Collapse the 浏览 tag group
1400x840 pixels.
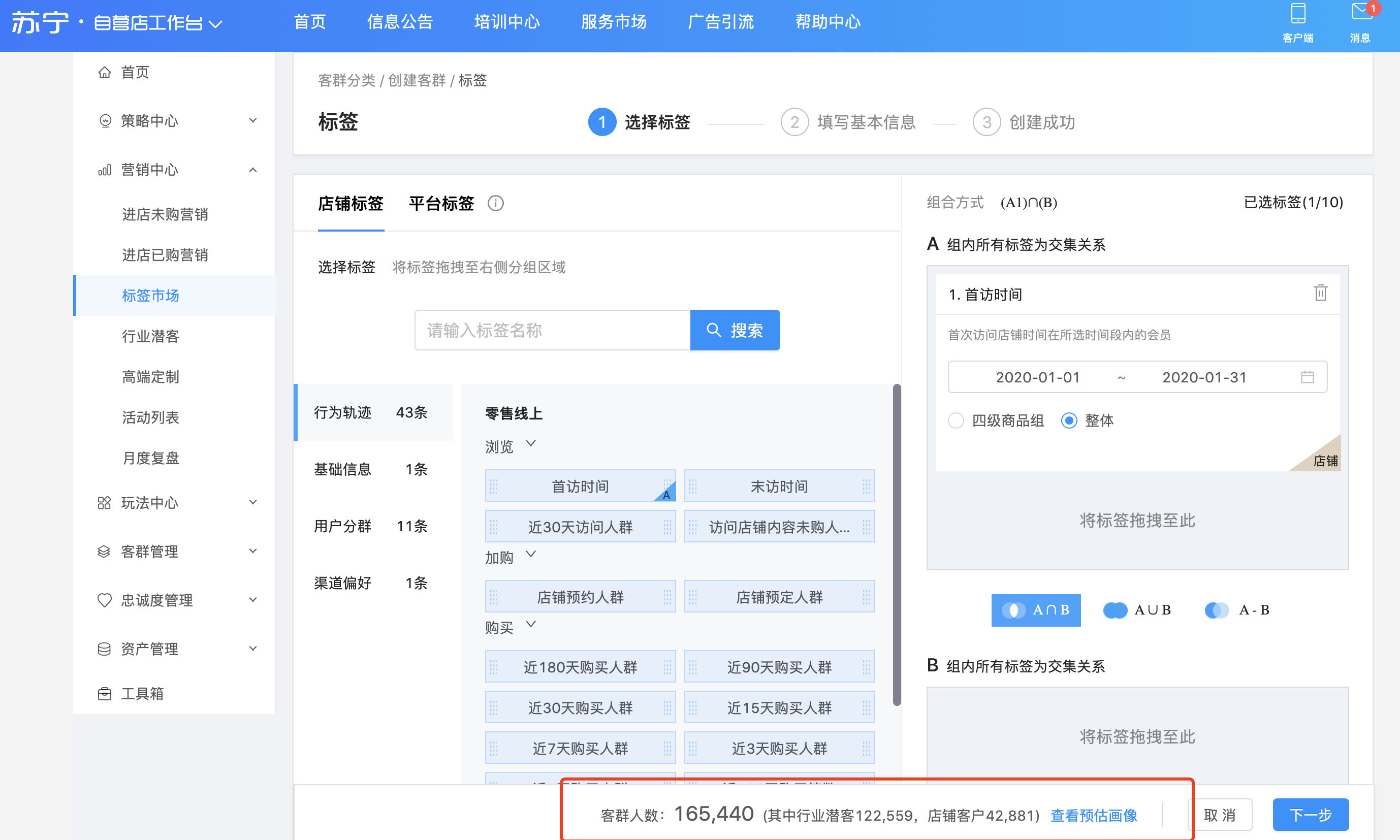click(530, 443)
